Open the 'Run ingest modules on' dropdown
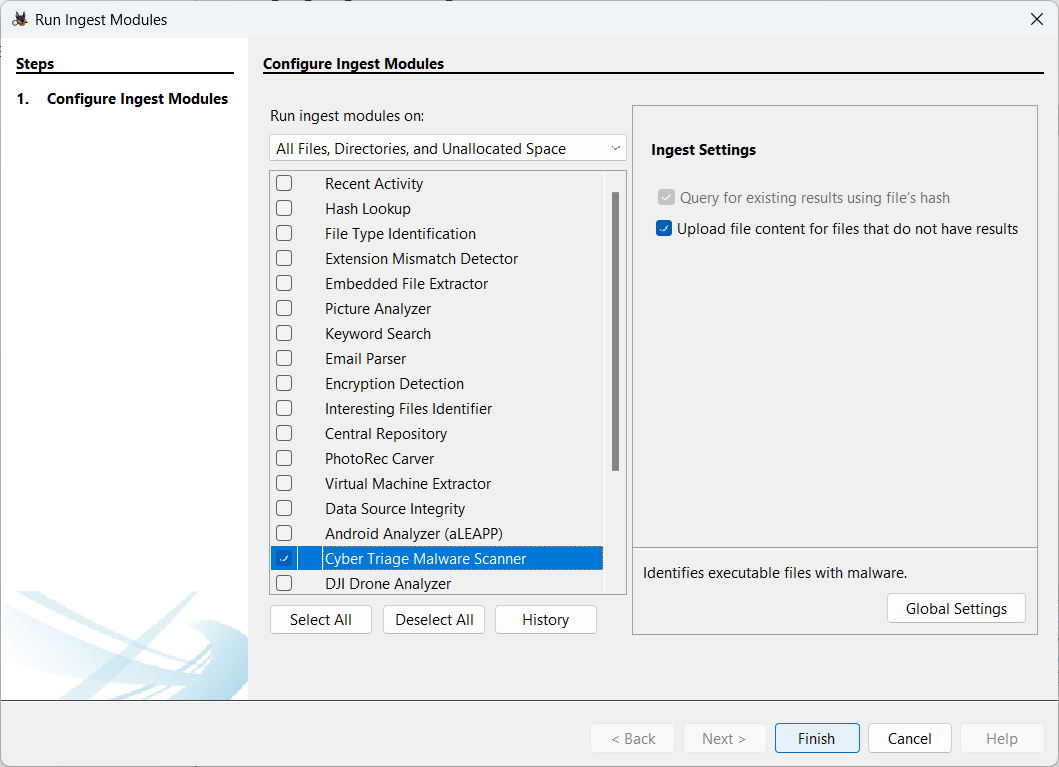Viewport: 1059px width, 767px height. pyautogui.click(x=447, y=148)
